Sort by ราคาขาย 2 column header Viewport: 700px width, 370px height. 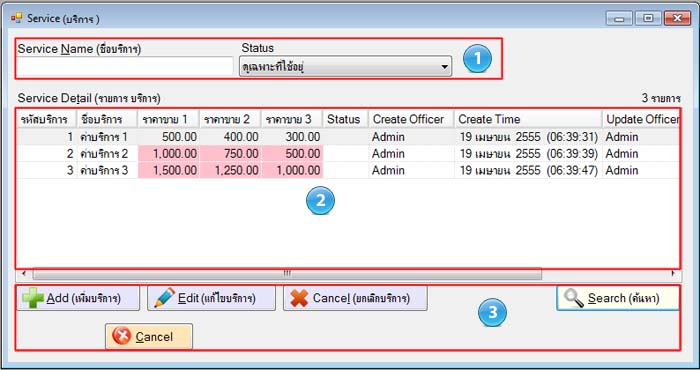coord(230,119)
